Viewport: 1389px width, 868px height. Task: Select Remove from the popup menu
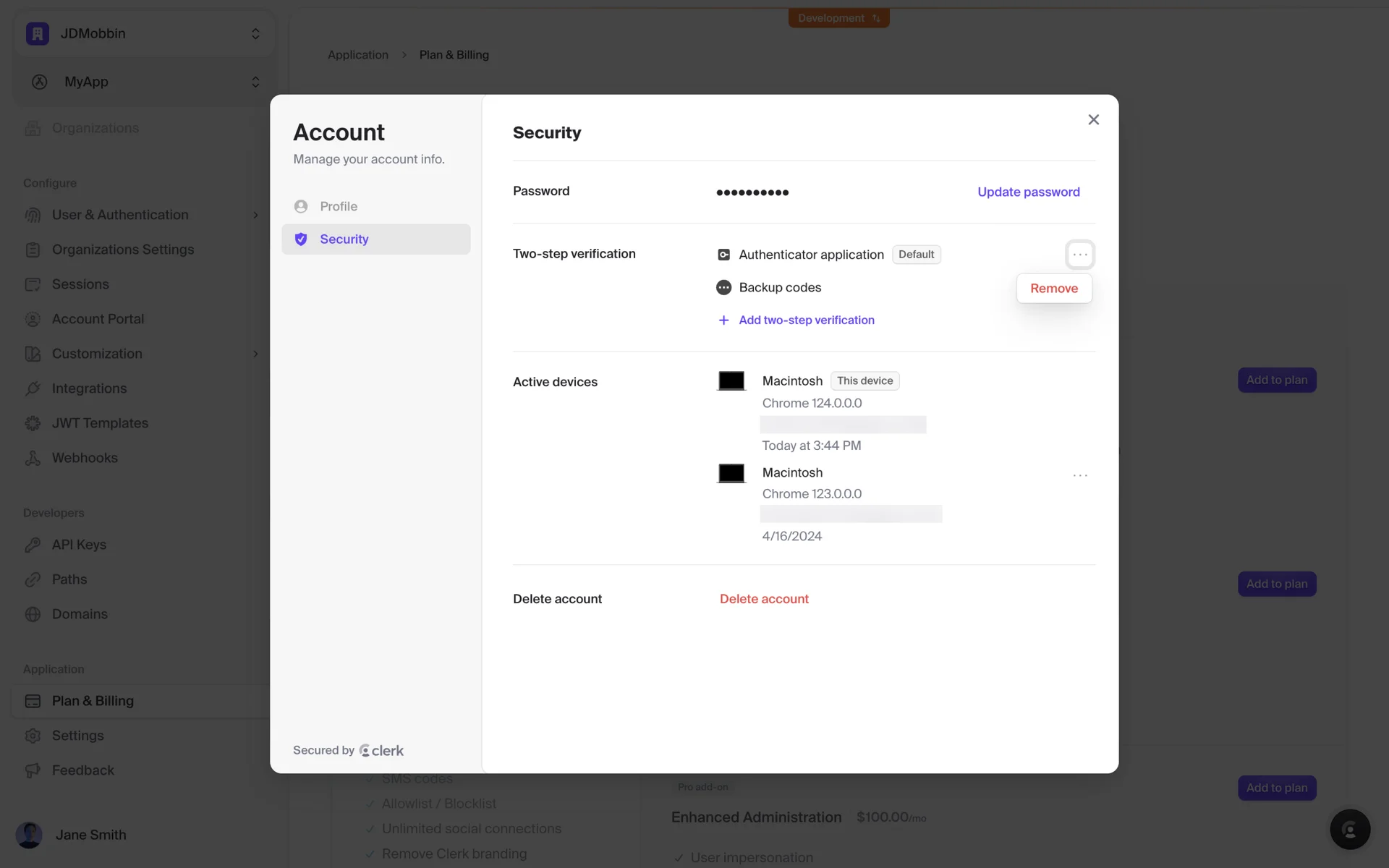point(1053,288)
